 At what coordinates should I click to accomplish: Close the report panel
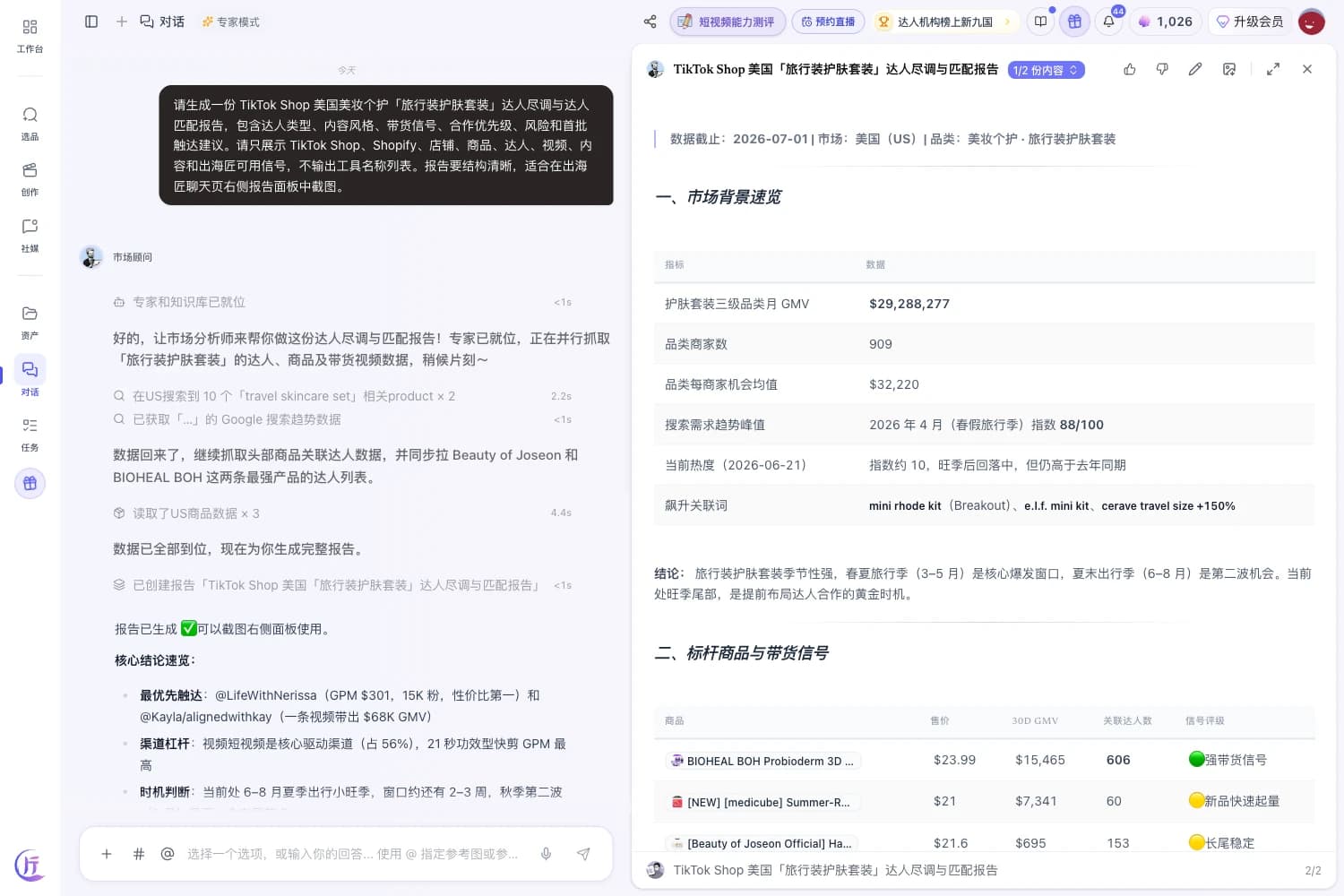coord(1307,69)
